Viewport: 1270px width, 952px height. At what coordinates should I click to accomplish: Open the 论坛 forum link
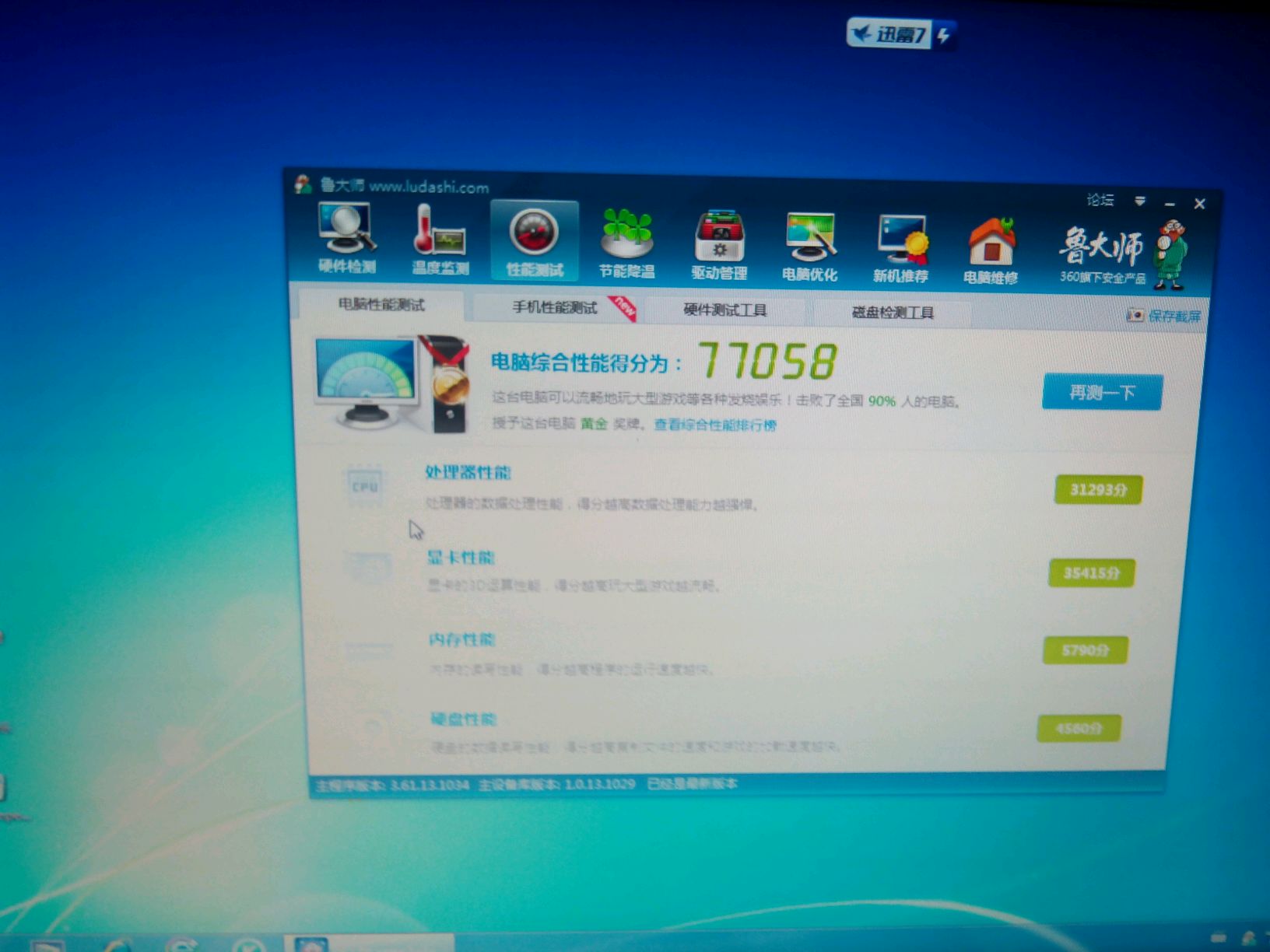coord(1100,200)
